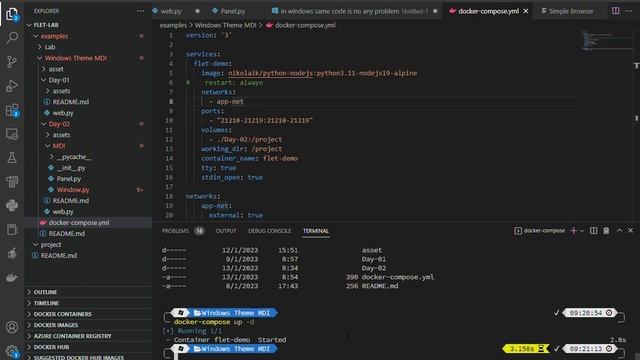Open the Search view icon
Screen dimensions: 640x360
tap(12, 38)
